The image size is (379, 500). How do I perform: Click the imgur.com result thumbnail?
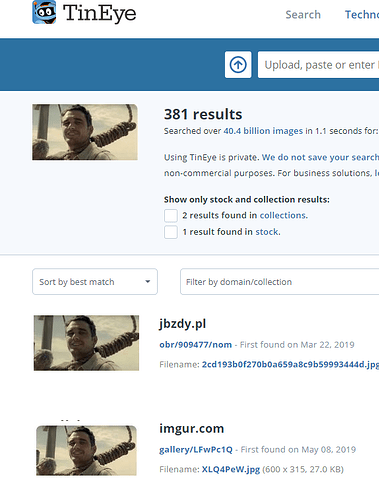point(86,450)
